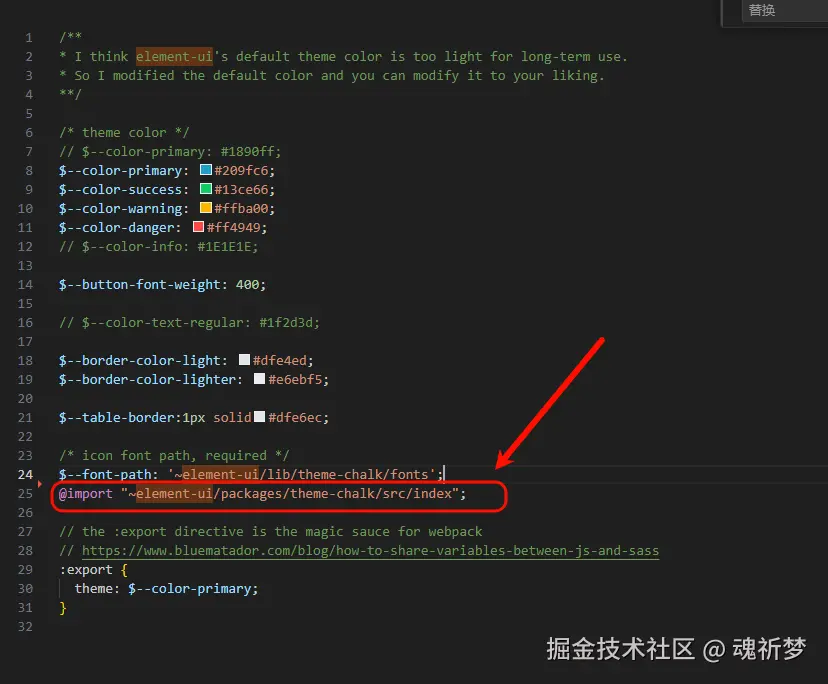
Task: Click the replace (替换) input field
Action: click(x=785, y=11)
